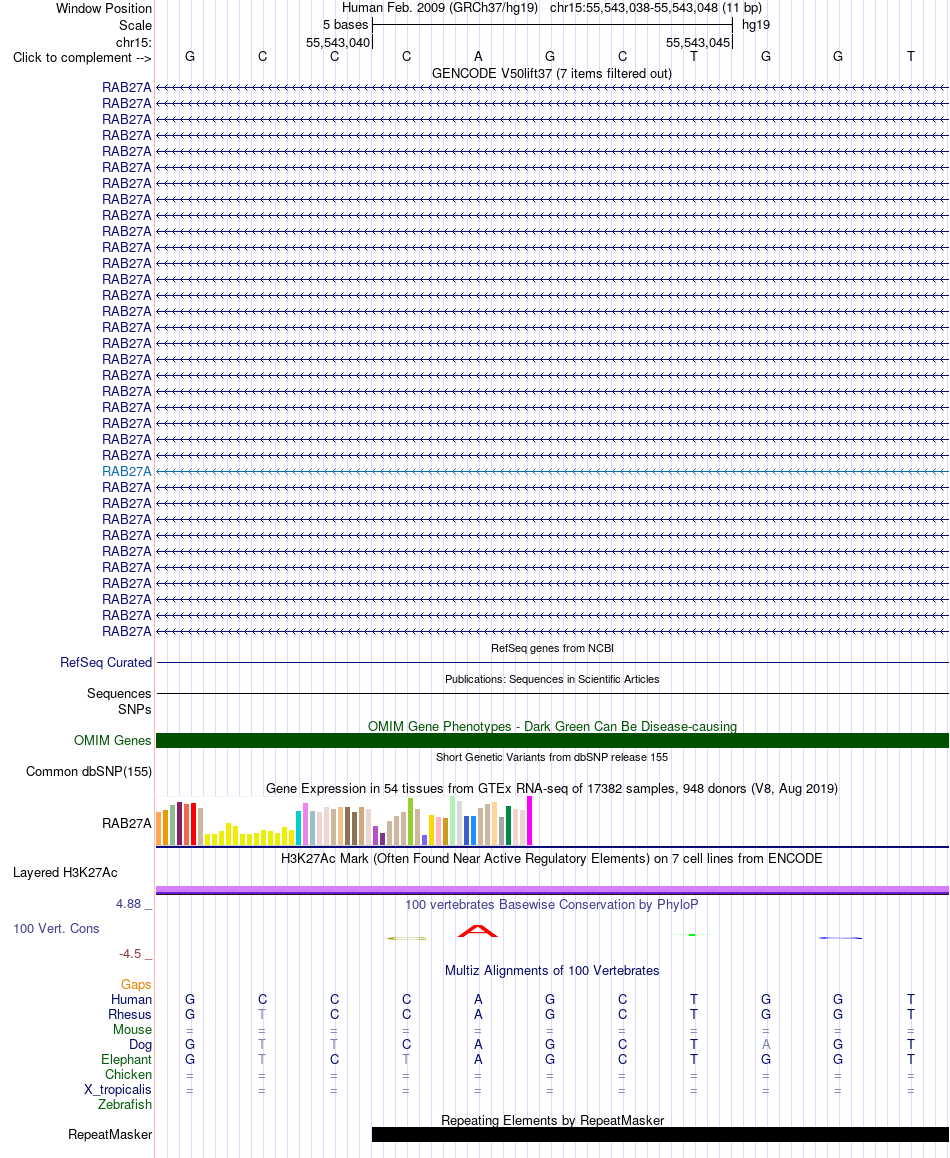Screen dimensions: 950x1158
Task: Click the Scale label
Action: click(135, 25)
